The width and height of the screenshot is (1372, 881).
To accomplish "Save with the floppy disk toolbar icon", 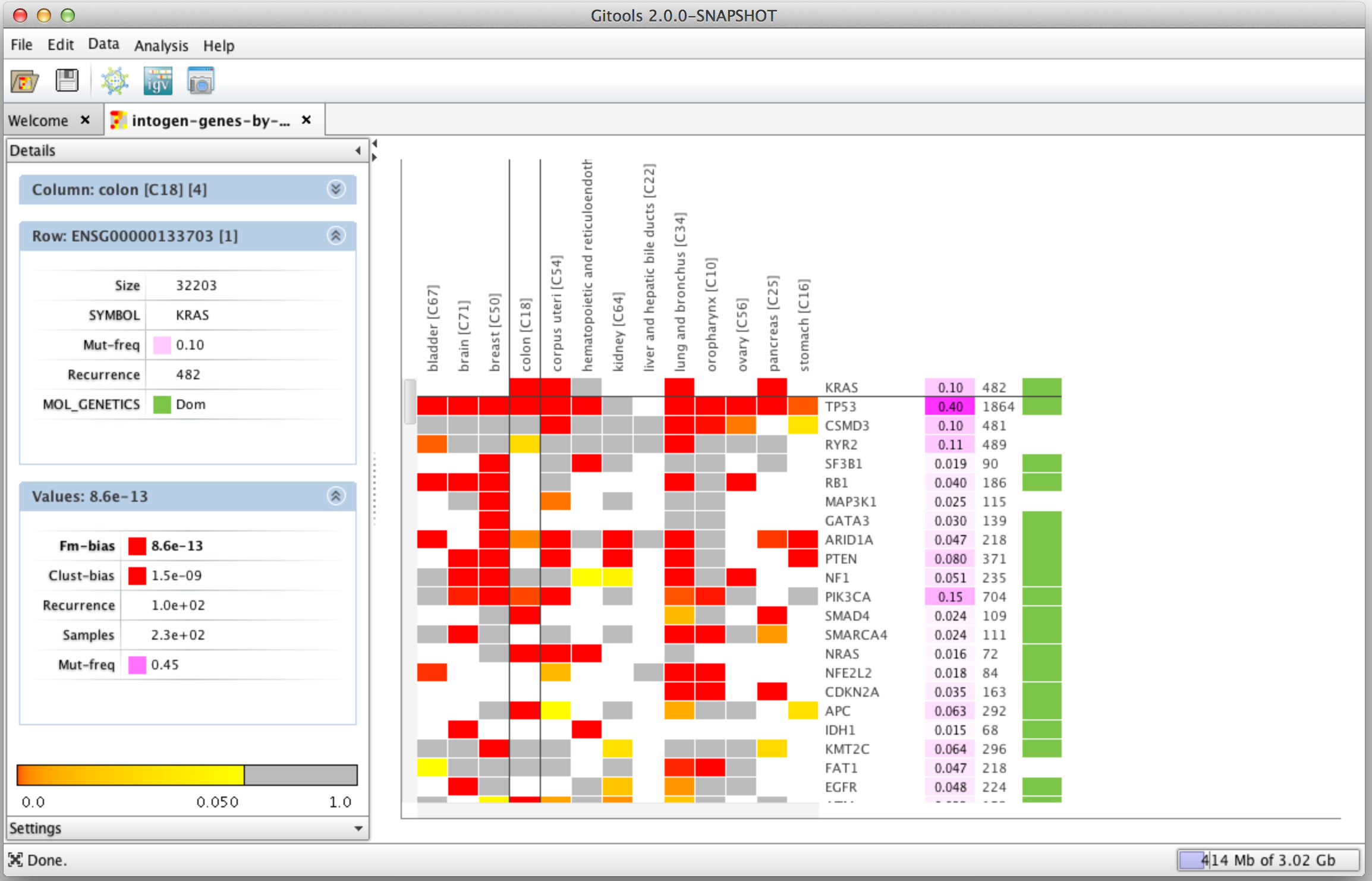I will click(x=67, y=80).
